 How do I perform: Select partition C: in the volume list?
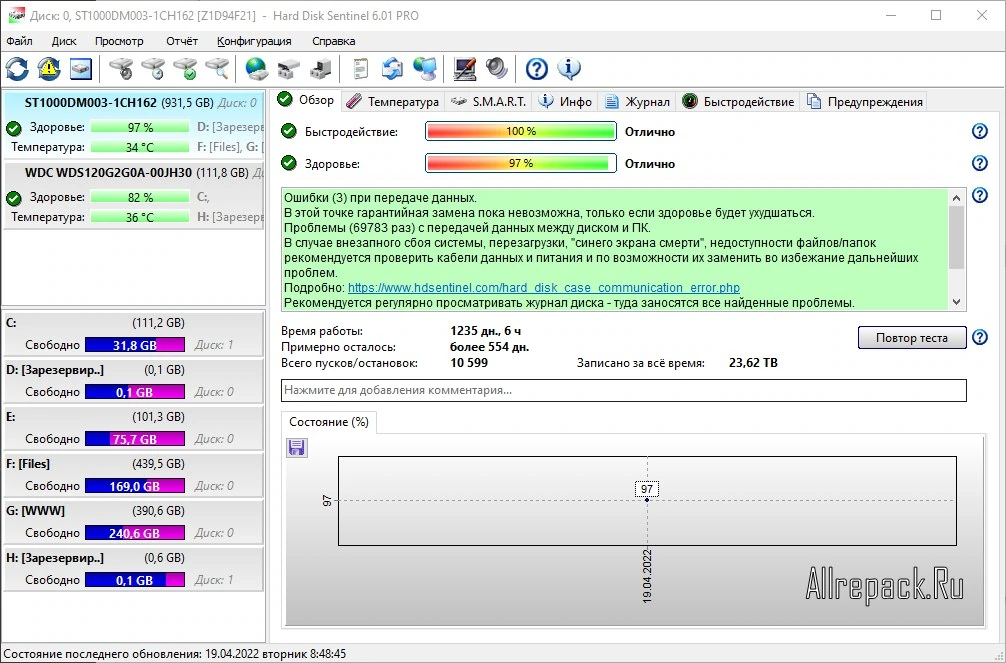pyautogui.click(x=133, y=334)
